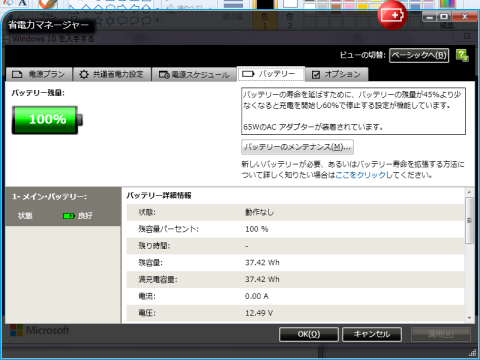
Task: Click the 残容量: row label
Action: 150,263
